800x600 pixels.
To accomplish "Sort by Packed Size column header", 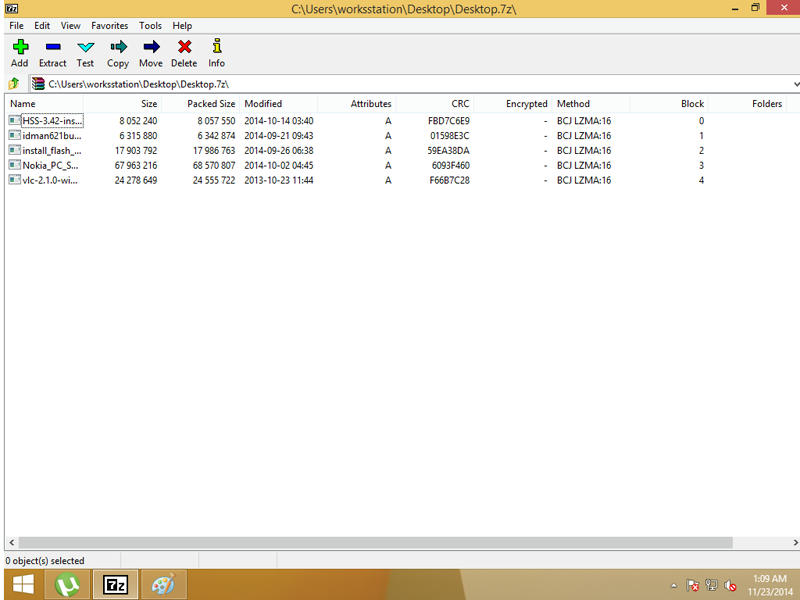I will pyautogui.click(x=201, y=104).
